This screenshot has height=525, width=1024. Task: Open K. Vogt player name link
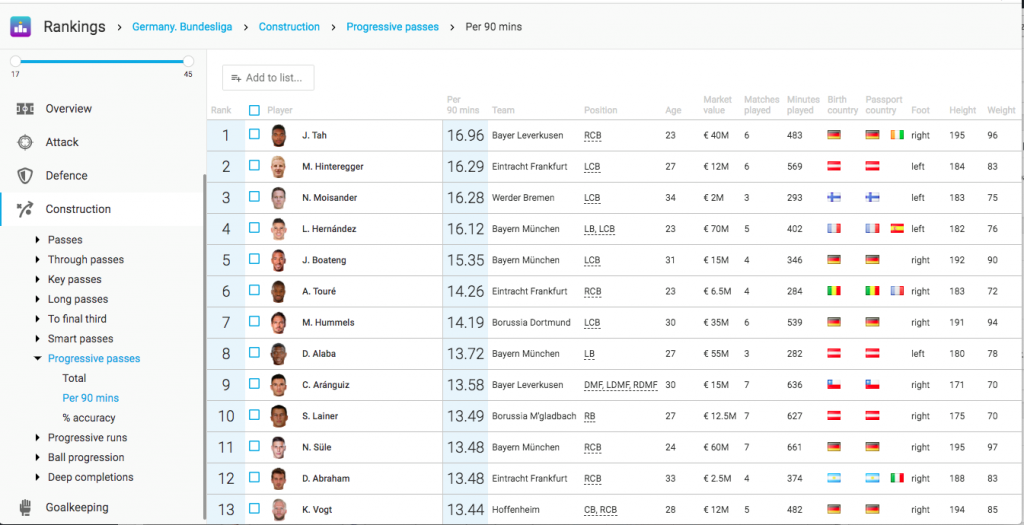[x=317, y=509]
